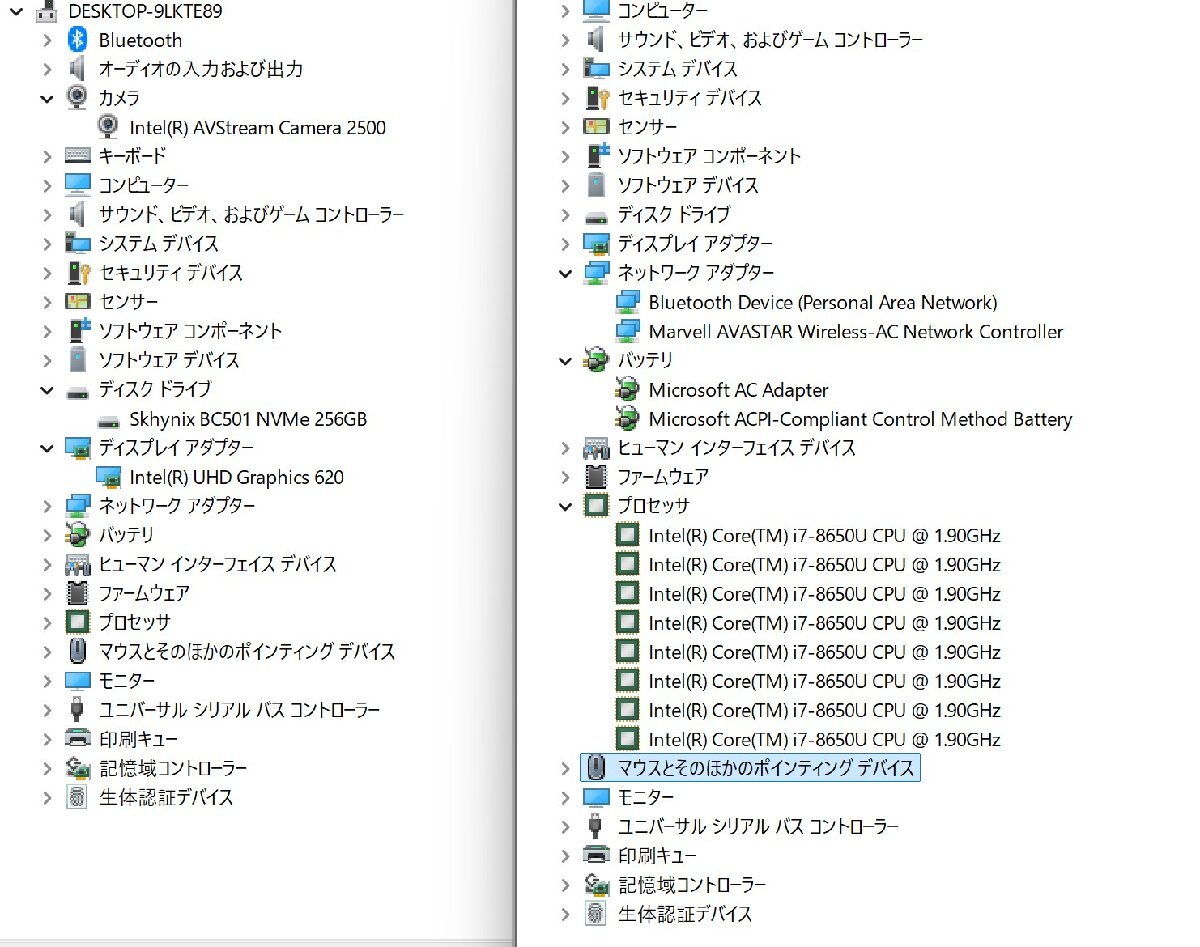The width and height of the screenshot is (1200, 947).
Task: Select センサー row in left pane
Action: click(x=128, y=301)
